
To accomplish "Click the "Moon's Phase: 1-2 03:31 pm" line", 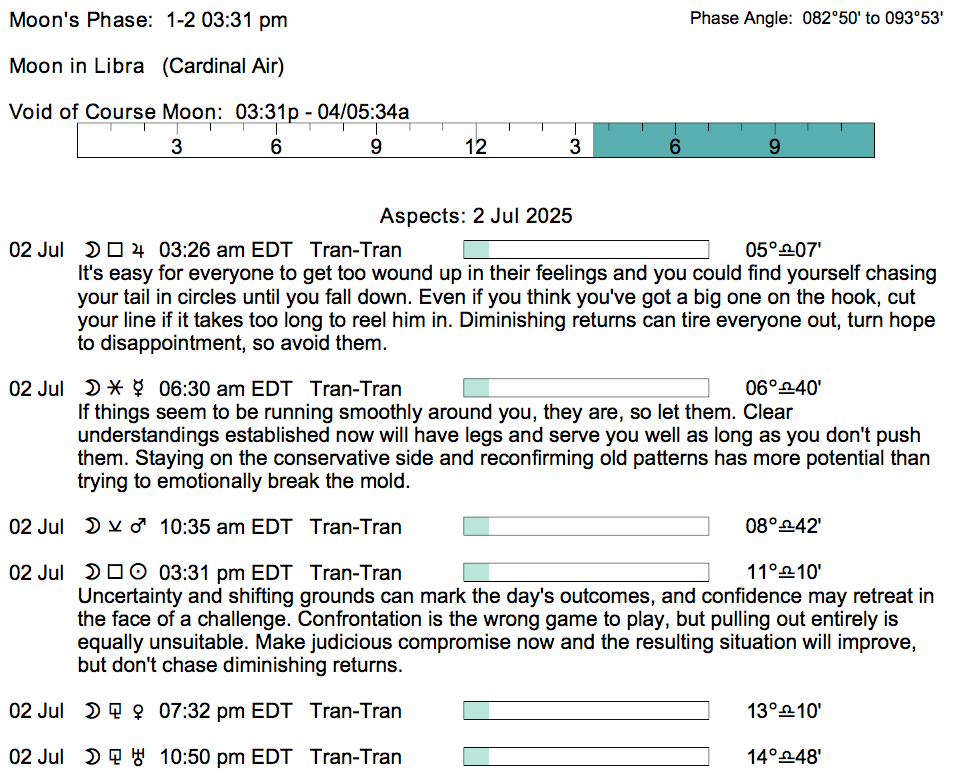I will (147, 19).
